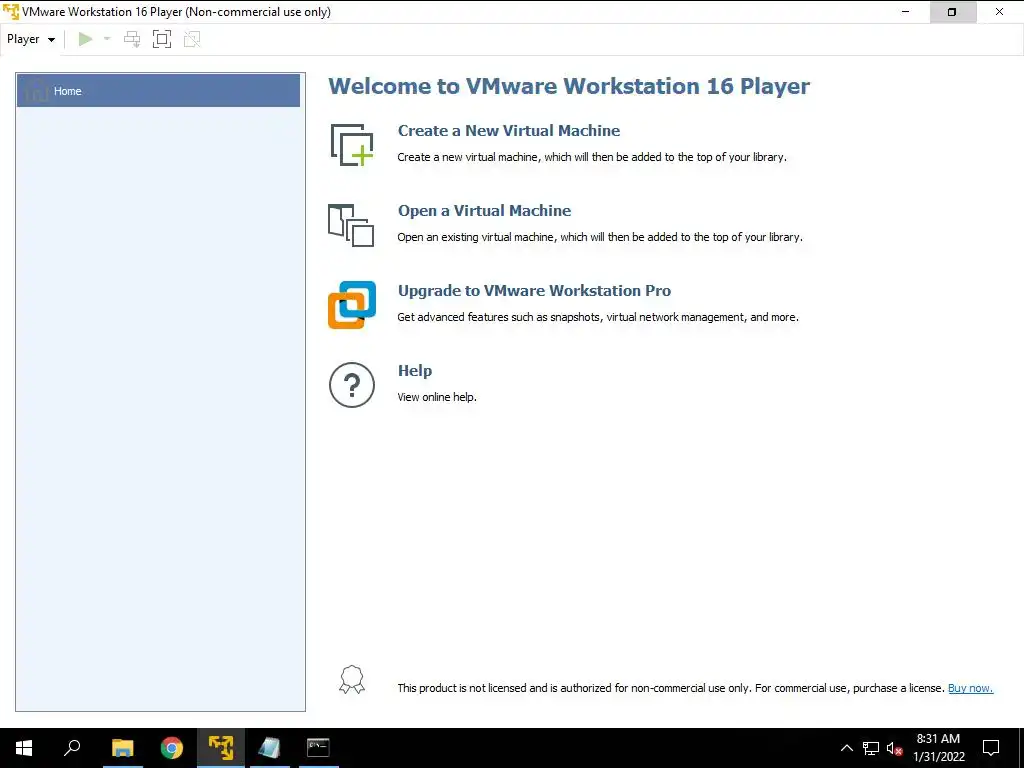Open the notepad-style app on the taskbar
The width and height of the screenshot is (1024, 768).
coord(269,748)
